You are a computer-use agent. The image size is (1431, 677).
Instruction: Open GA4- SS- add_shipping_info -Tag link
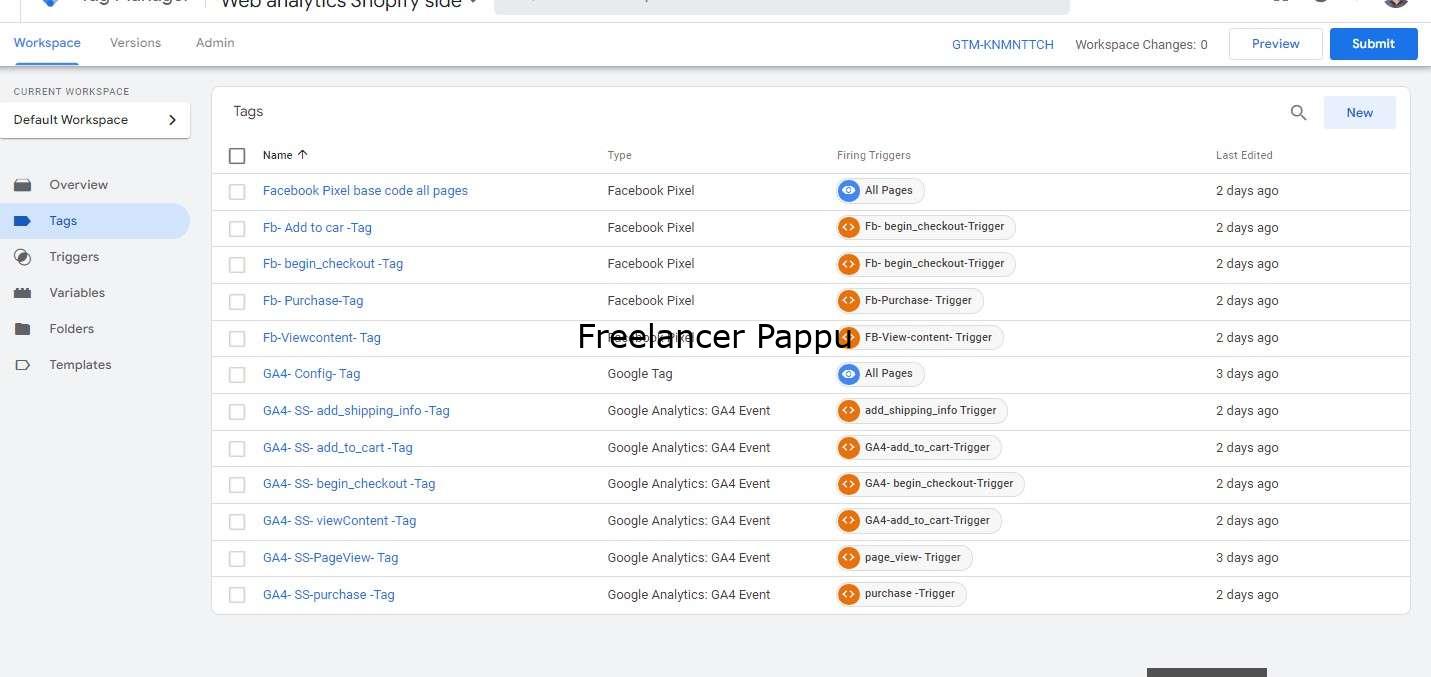356,411
